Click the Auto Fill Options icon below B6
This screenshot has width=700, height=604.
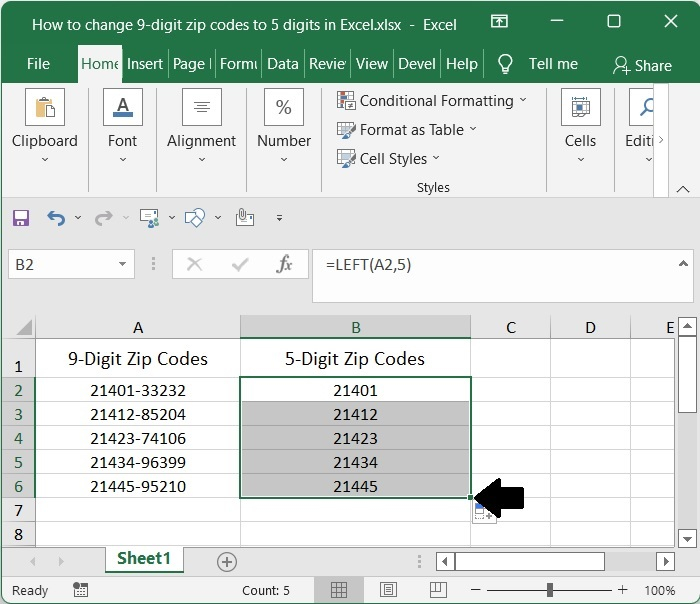(482, 512)
